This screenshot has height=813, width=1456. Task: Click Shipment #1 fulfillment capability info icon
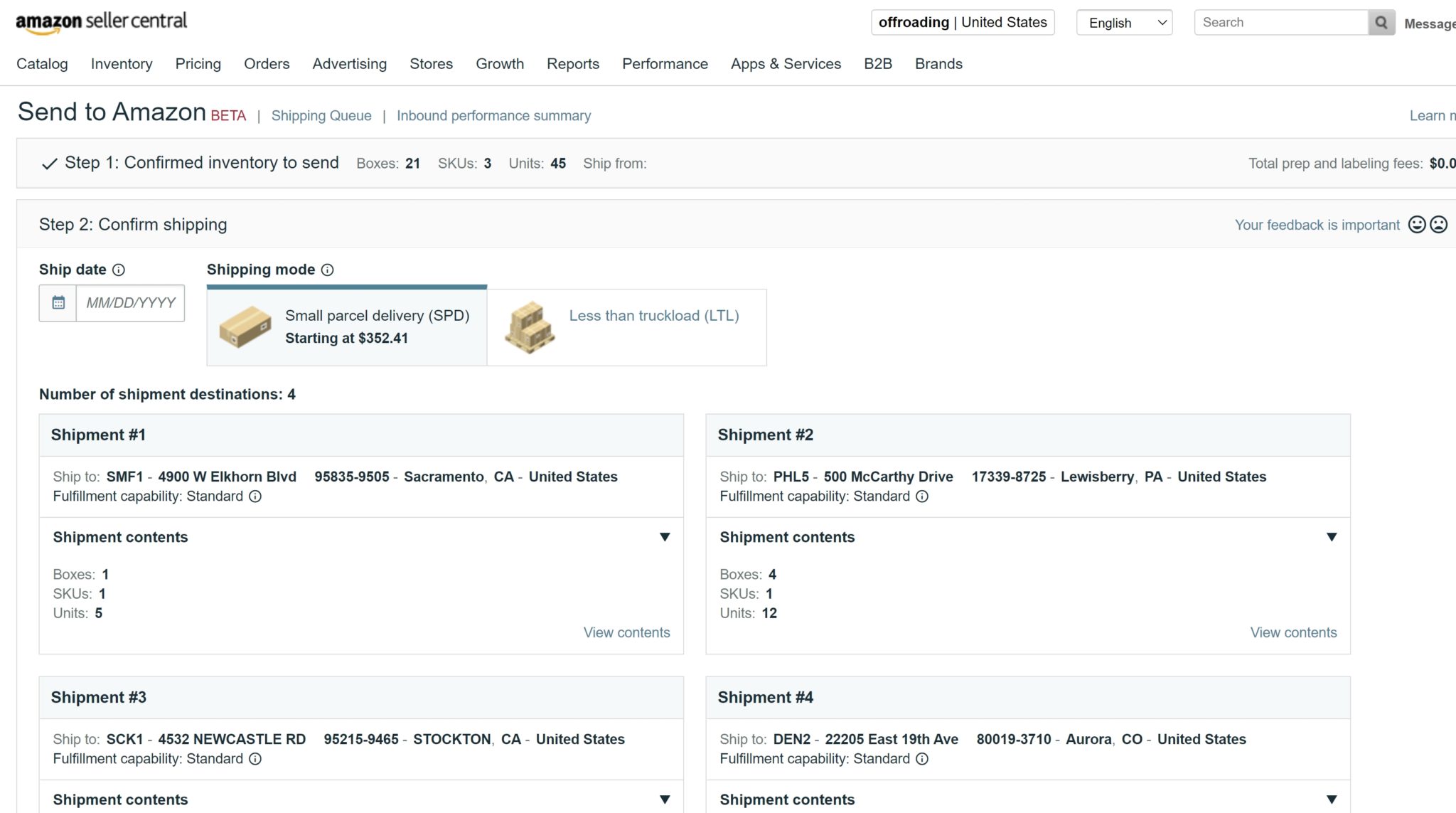pyautogui.click(x=255, y=496)
